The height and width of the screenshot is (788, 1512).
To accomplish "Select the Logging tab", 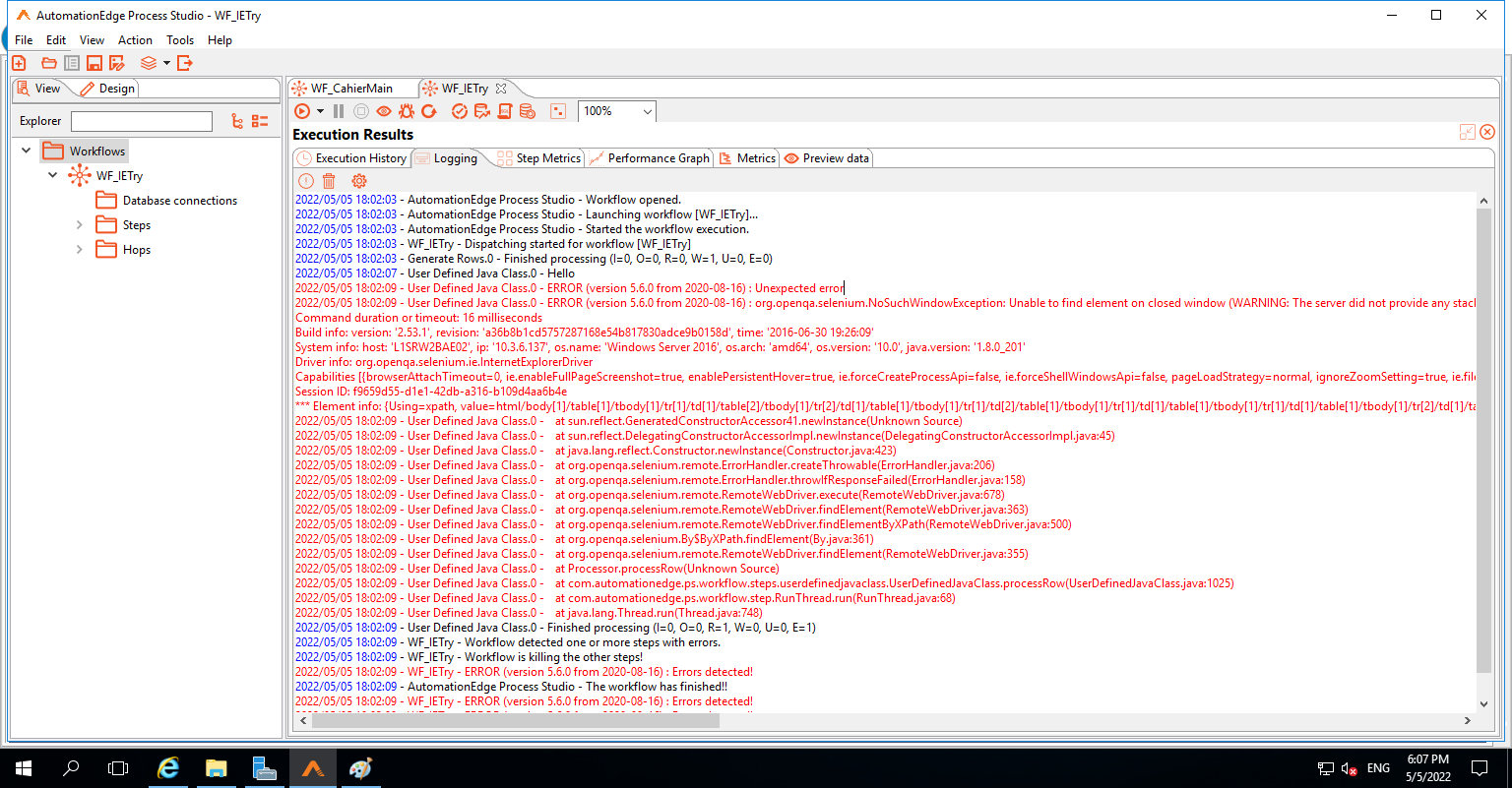I will [x=446, y=158].
